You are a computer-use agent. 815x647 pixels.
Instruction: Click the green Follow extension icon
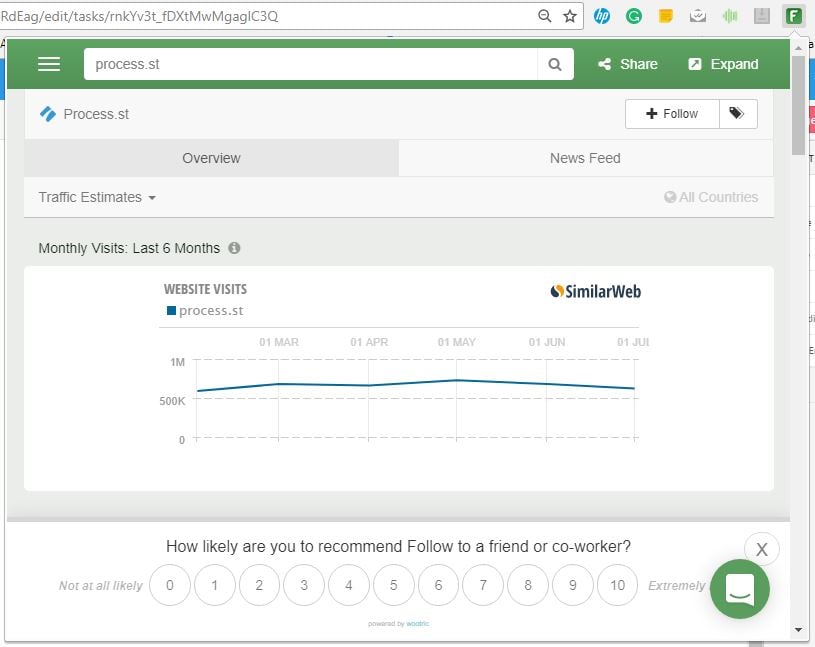click(x=794, y=16)
